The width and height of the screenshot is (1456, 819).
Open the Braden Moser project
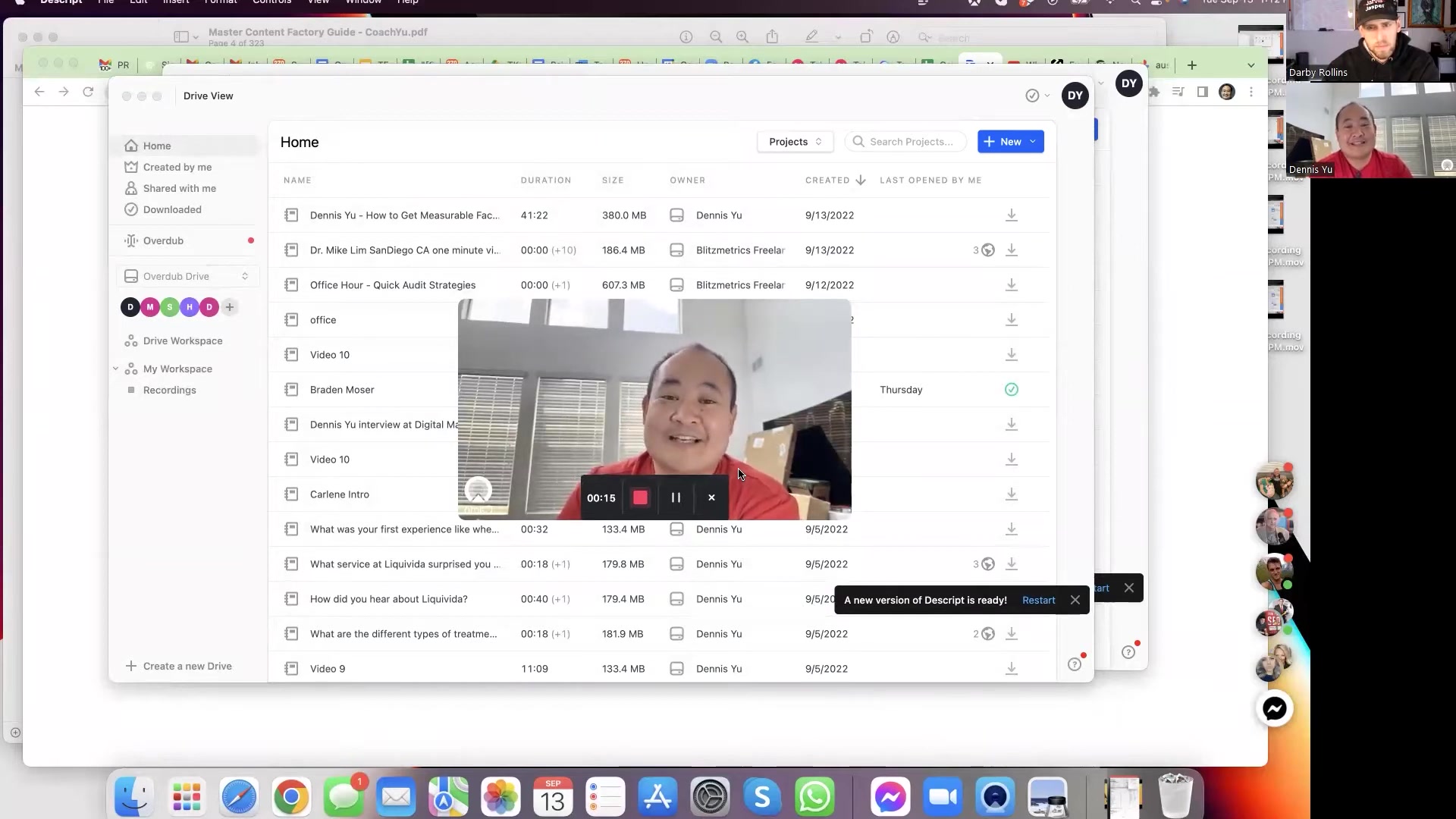pos(342,390)
